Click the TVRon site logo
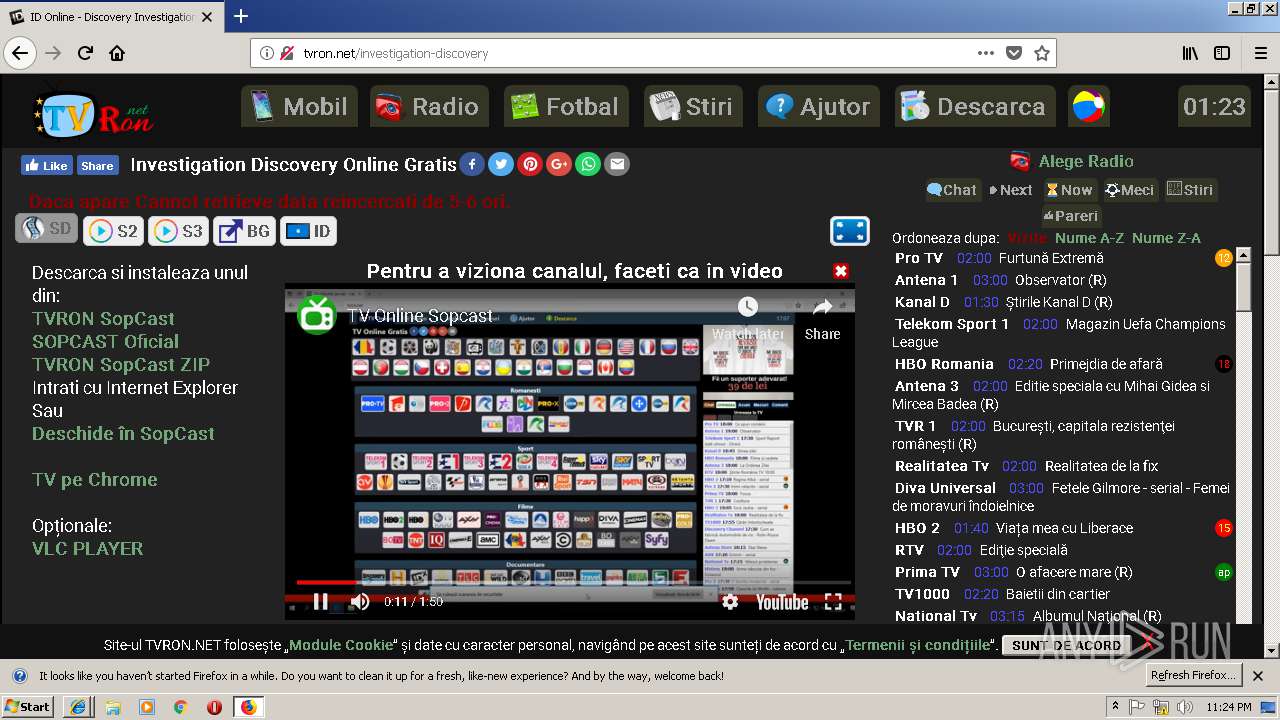This screenshot has height=720, width=1280. [x=92, y=113]
